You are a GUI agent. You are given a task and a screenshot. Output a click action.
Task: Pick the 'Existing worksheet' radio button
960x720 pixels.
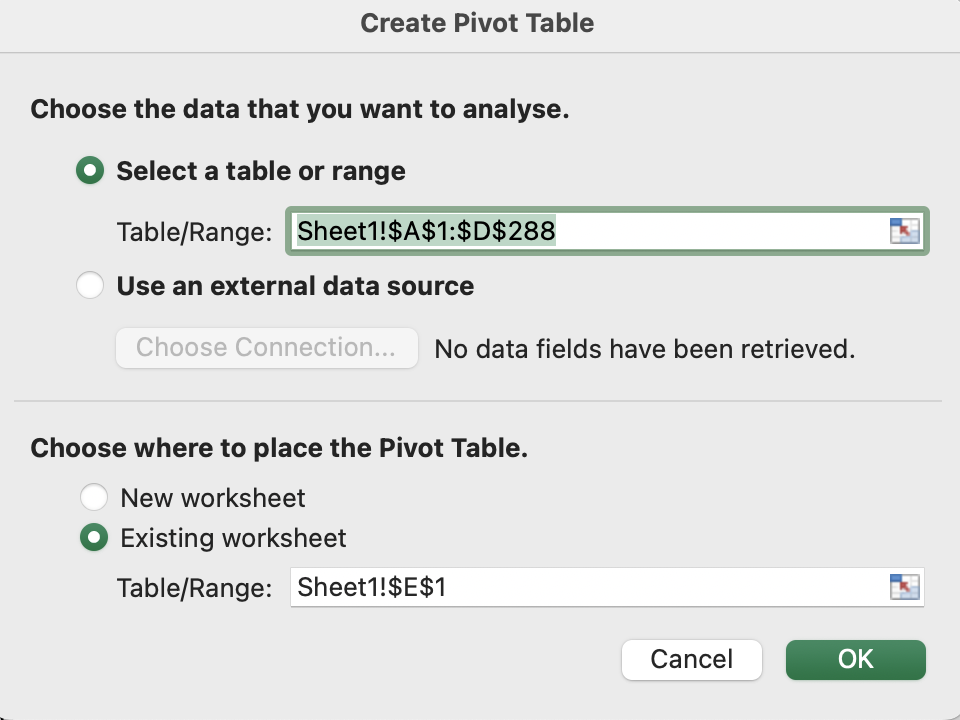[94, 538]
